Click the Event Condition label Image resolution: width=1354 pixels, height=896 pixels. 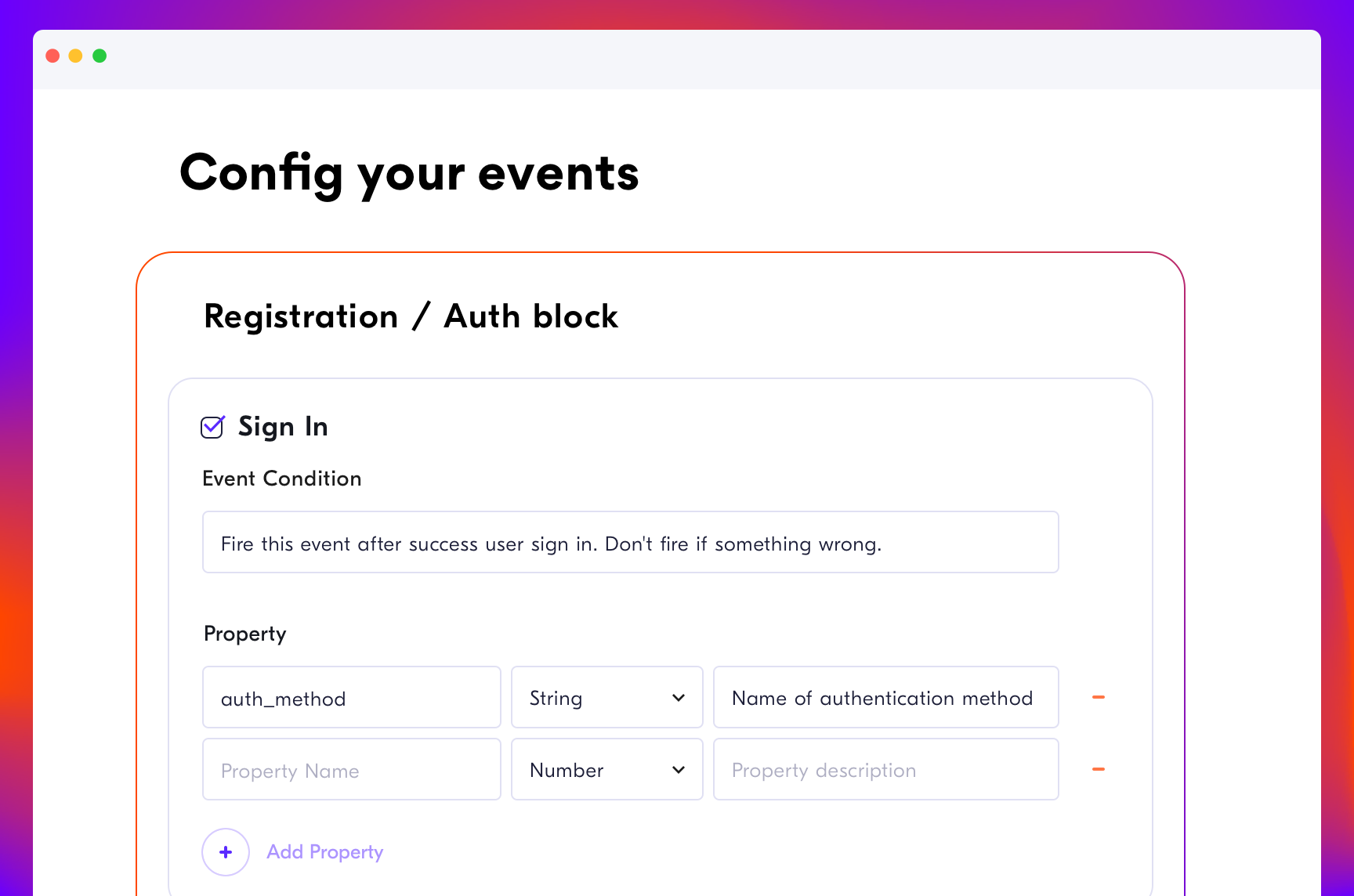[282, 479]
